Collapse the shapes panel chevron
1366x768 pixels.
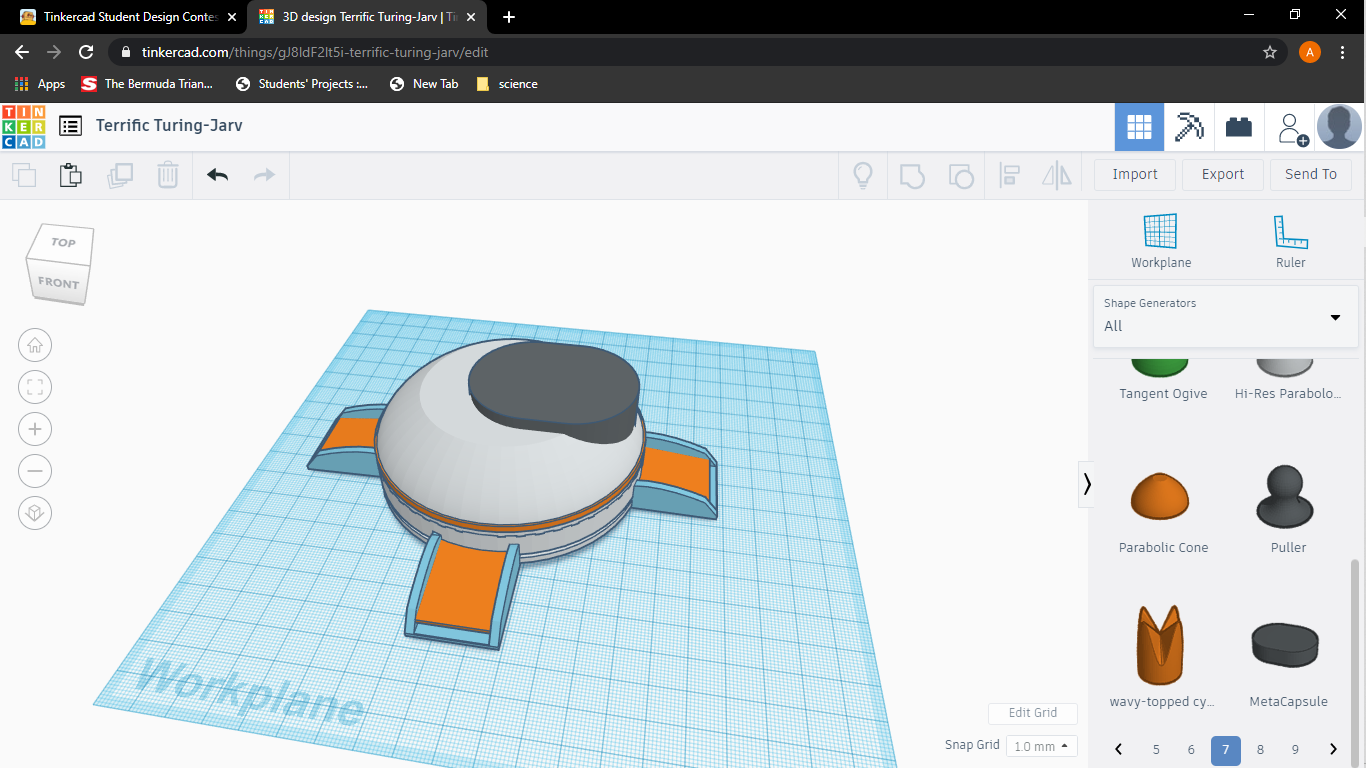pyautogui.click(x=1087, y=484)
